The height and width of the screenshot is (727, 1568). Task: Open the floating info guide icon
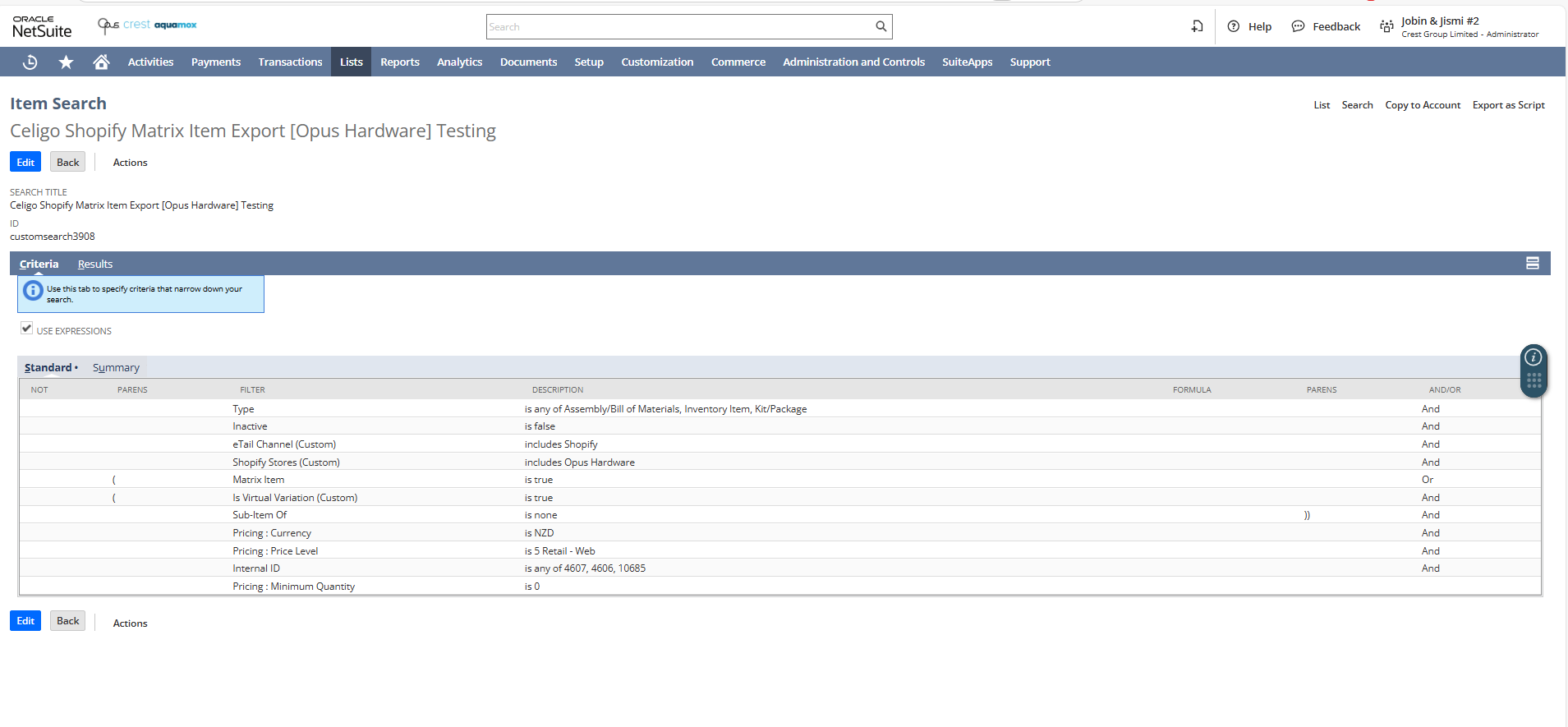1533,357
